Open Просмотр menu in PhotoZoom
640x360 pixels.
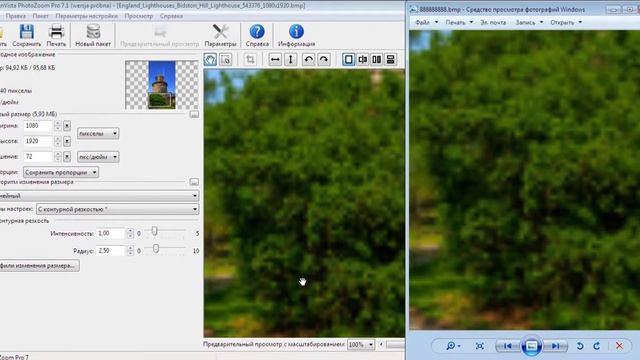pos(139,16)
